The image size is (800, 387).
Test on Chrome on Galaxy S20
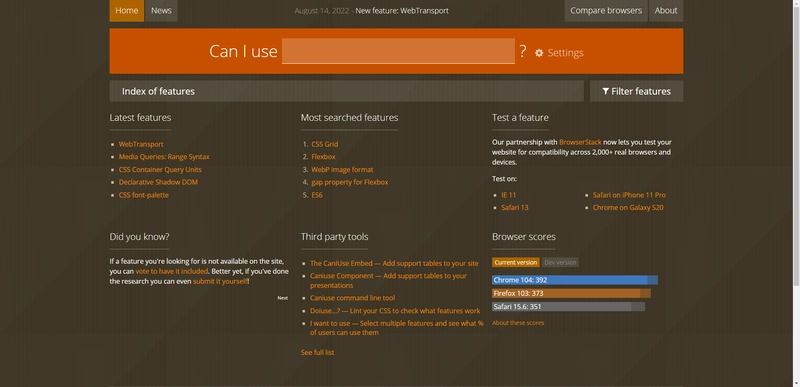(628, 208)
